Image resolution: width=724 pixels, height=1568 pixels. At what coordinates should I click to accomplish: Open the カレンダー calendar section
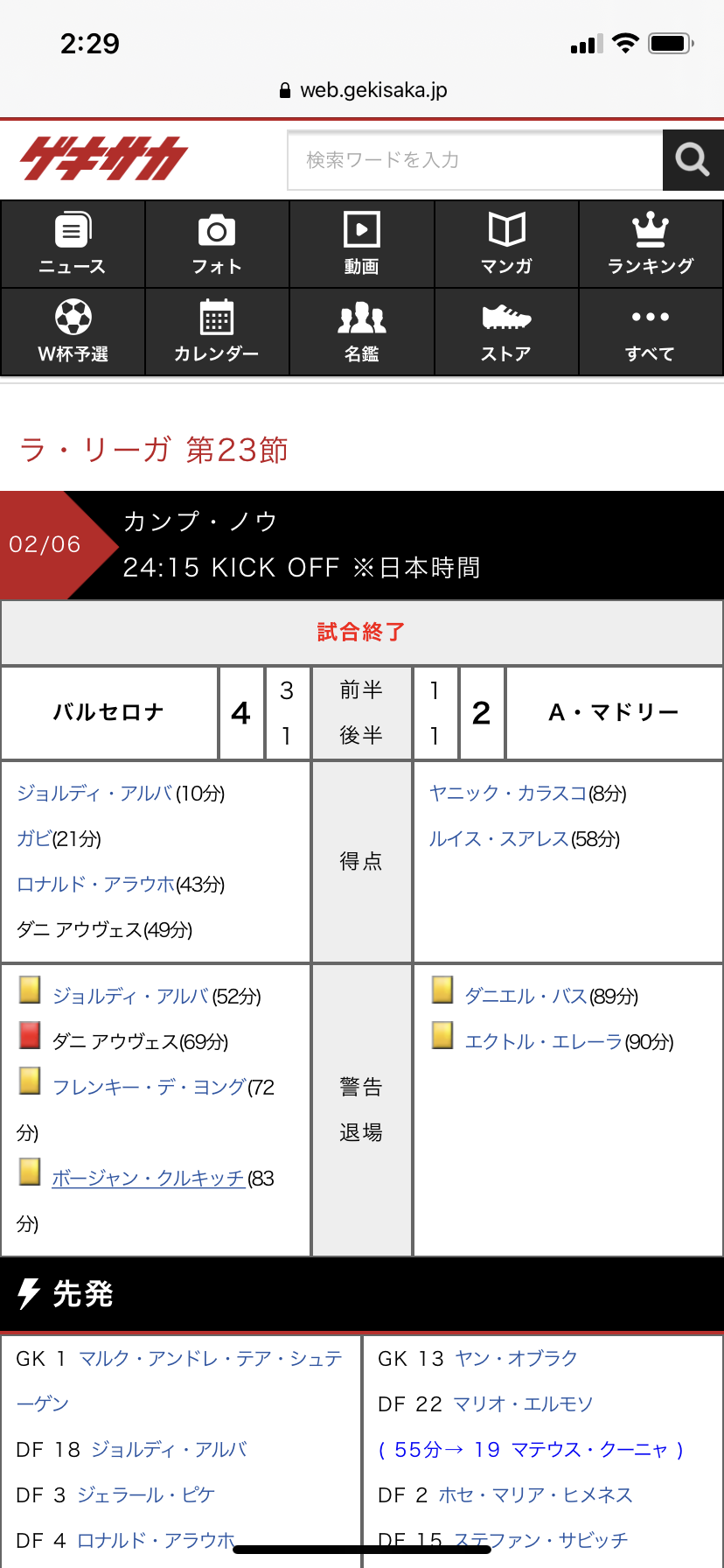[217, 332]
